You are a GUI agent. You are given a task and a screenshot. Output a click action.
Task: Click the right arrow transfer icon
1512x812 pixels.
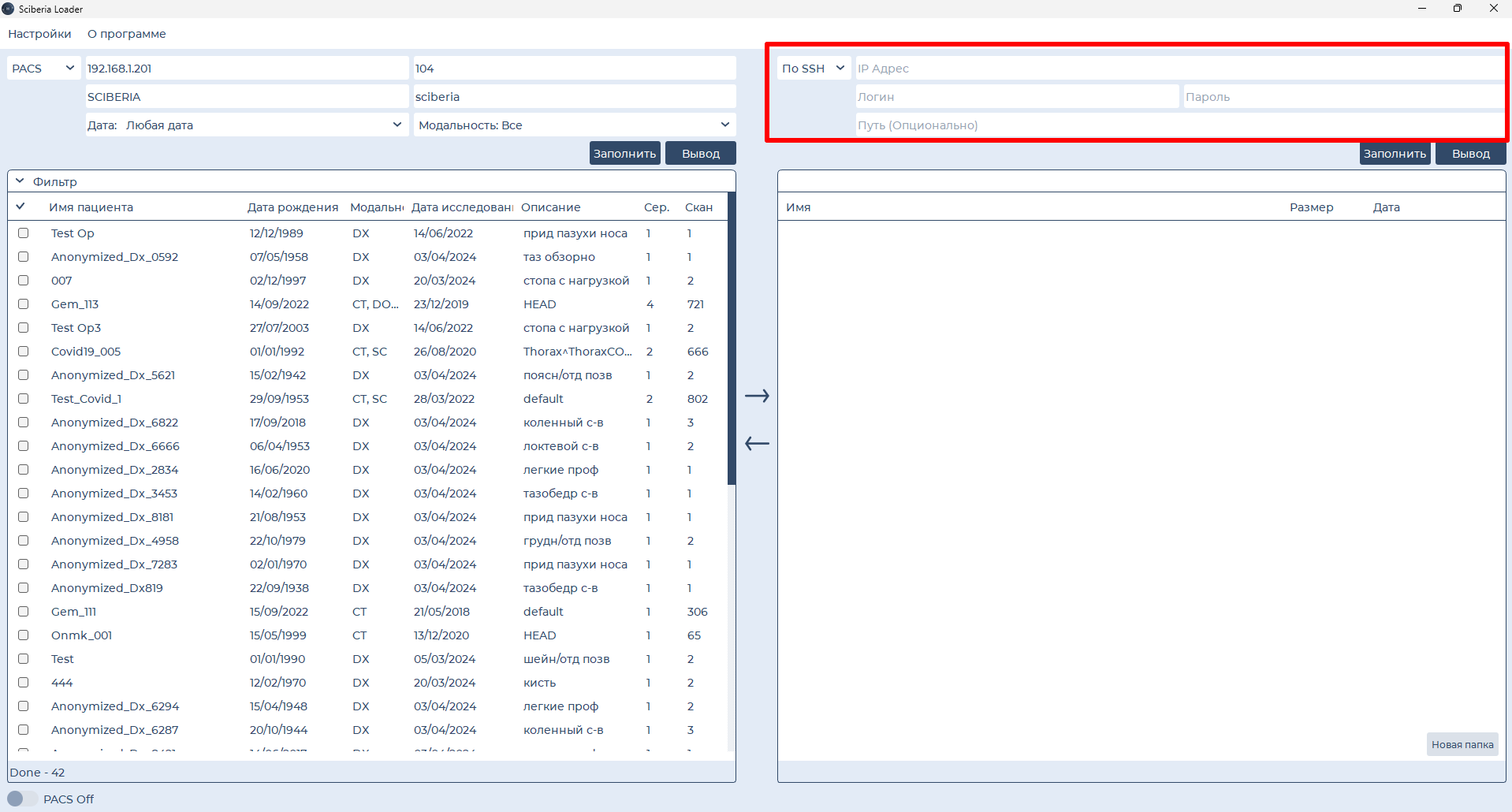point(757,396)
